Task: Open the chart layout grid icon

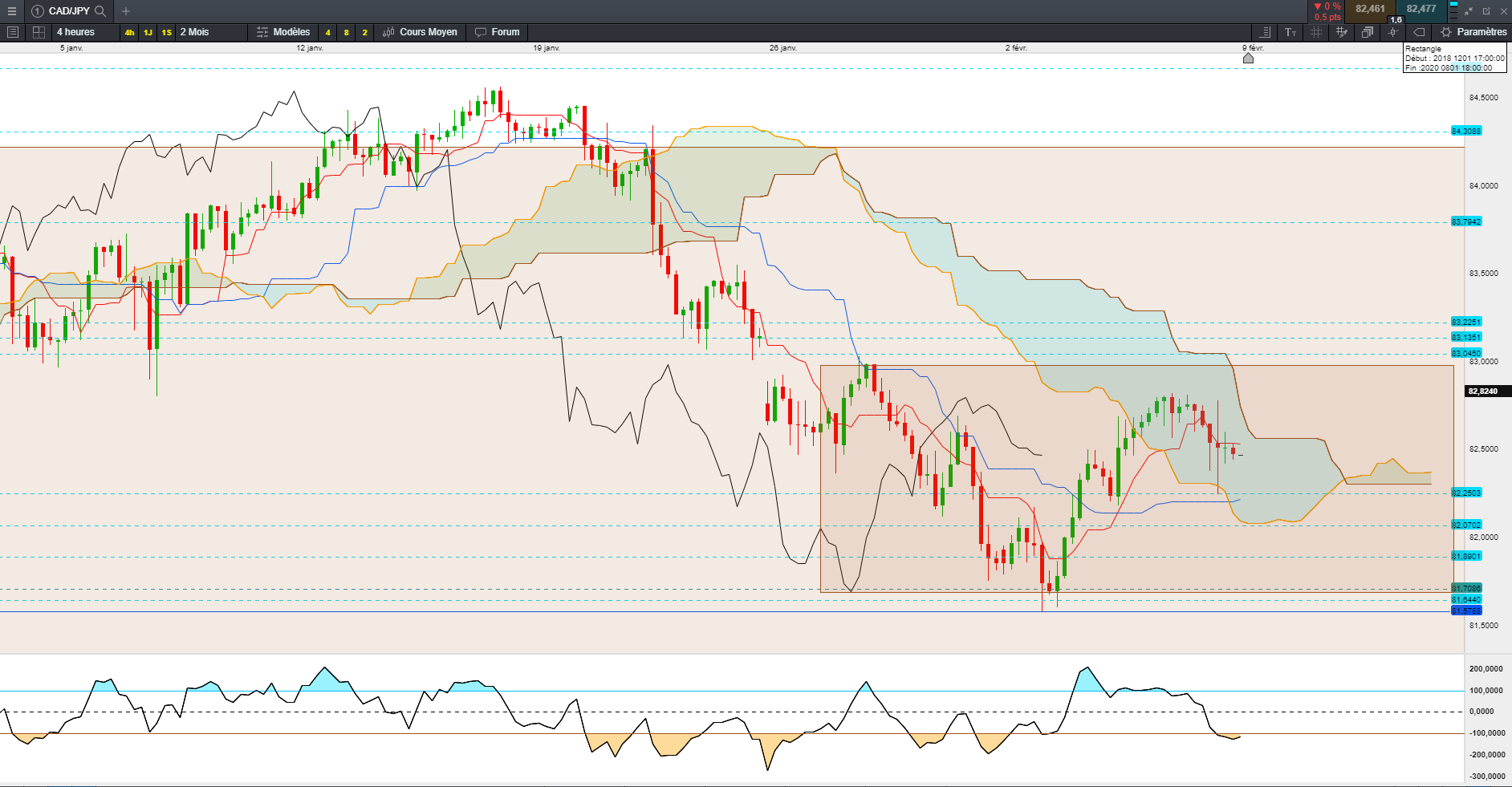Action: pos(38,32)
